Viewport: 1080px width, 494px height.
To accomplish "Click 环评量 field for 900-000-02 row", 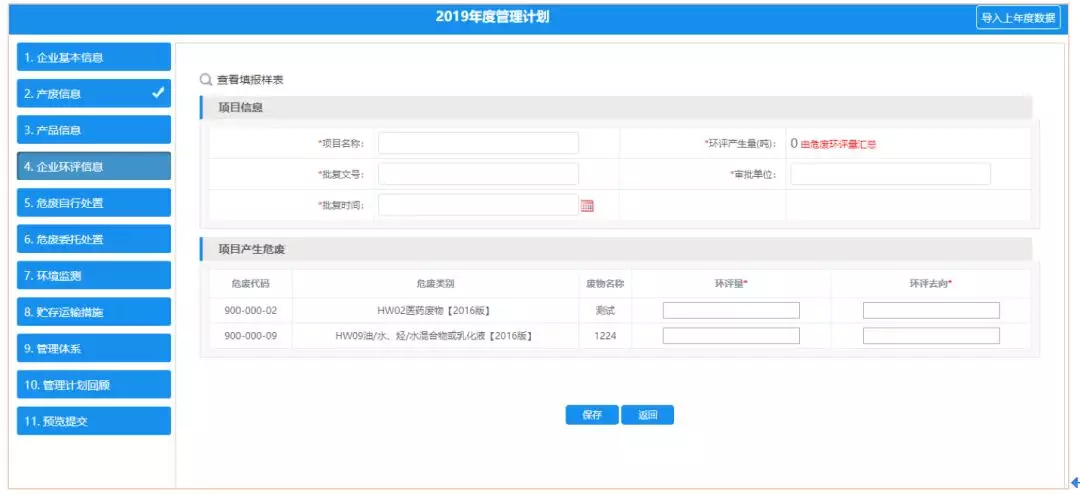I will click(x=731, y=310).
